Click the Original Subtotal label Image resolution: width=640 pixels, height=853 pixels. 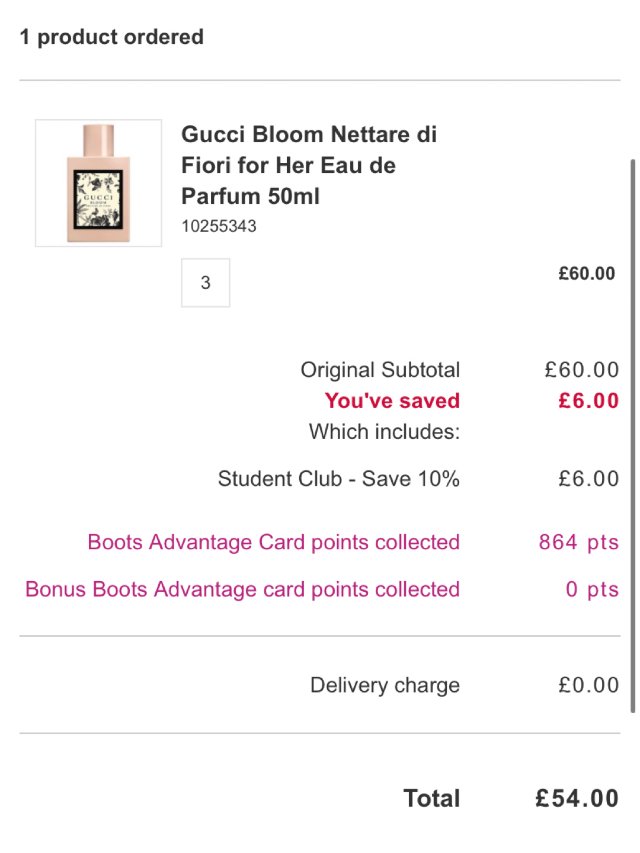point(380,370)
